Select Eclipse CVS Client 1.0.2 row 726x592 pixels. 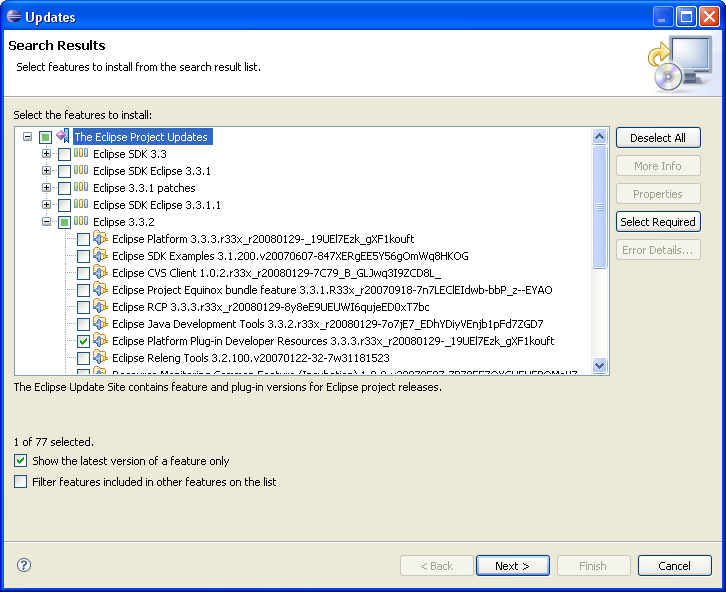pos(276,273)
